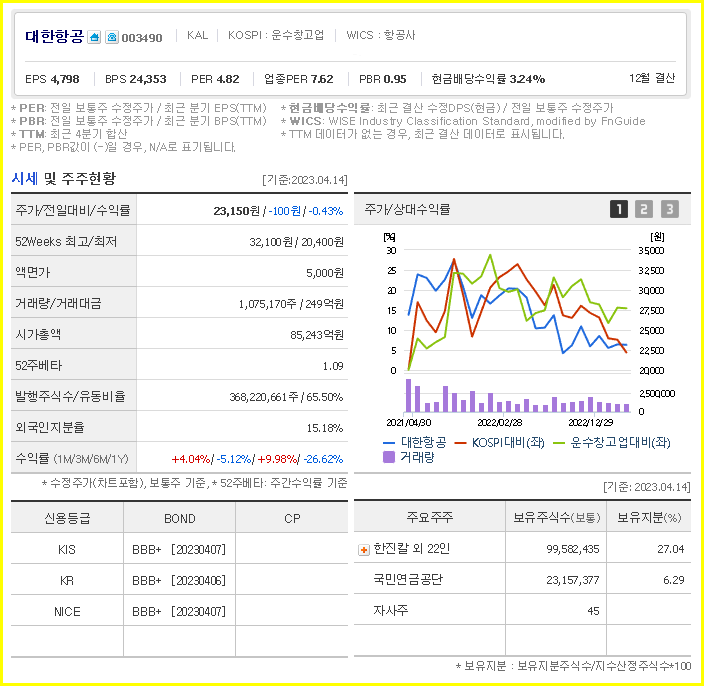The image size is (704, 686).
Task: Click the BOND column header
Action: (x=180, y=518)
